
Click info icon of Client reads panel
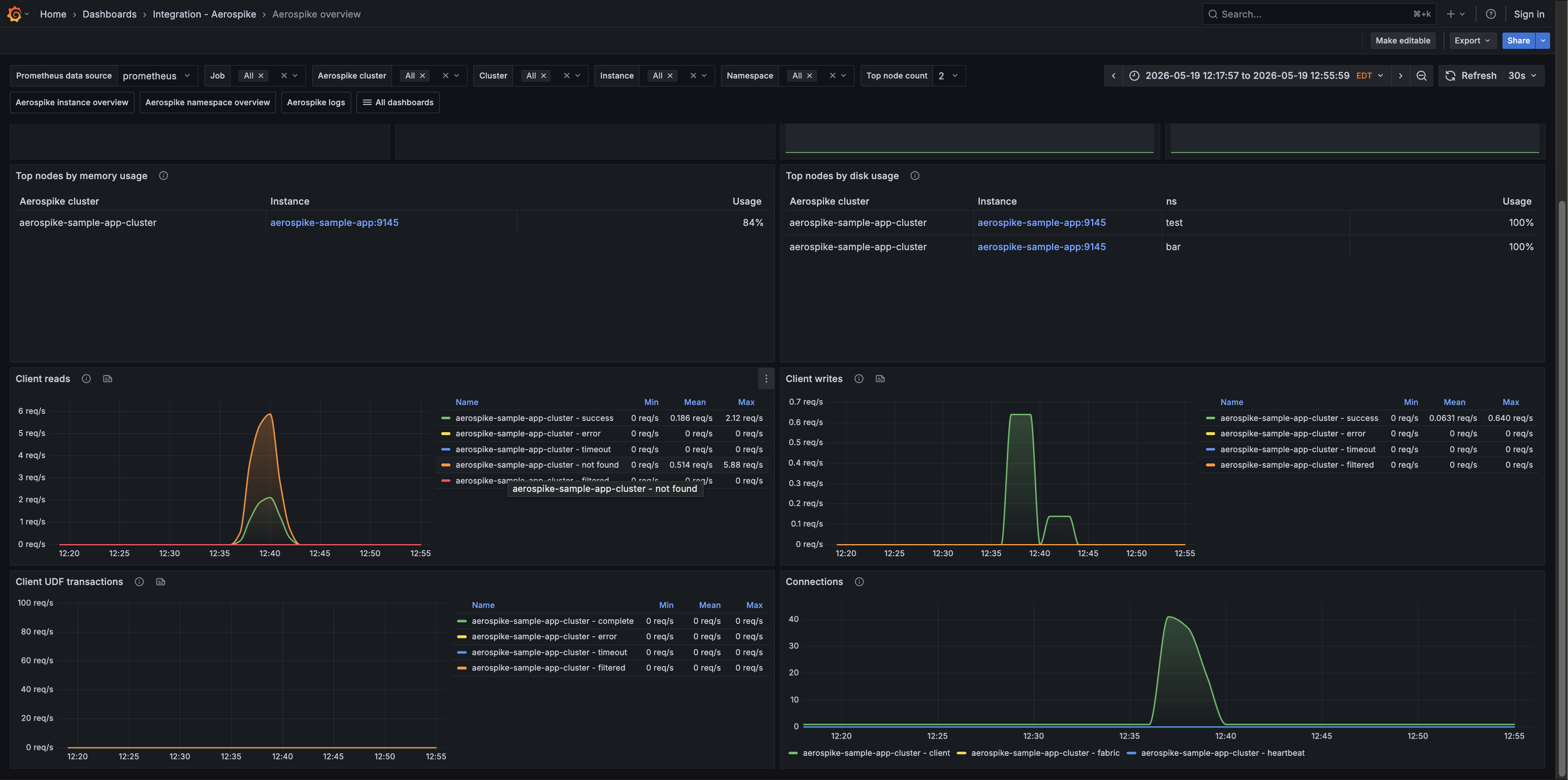coord(86,379)
